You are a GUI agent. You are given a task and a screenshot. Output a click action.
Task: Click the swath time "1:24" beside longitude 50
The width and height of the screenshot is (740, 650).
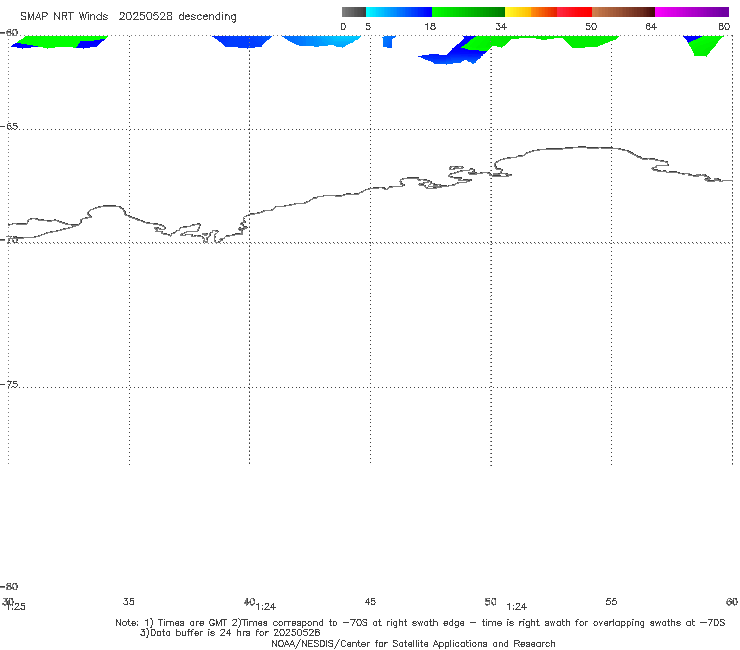pos(516,607)
